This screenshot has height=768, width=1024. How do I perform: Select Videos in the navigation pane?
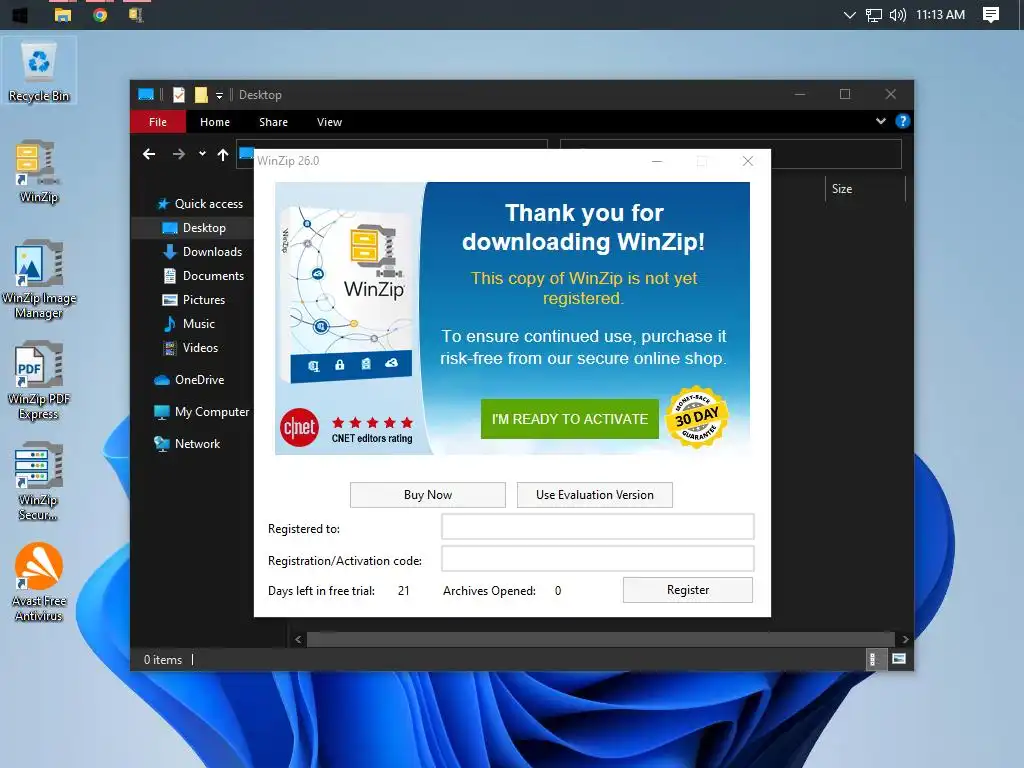click(x=190, y=347)
